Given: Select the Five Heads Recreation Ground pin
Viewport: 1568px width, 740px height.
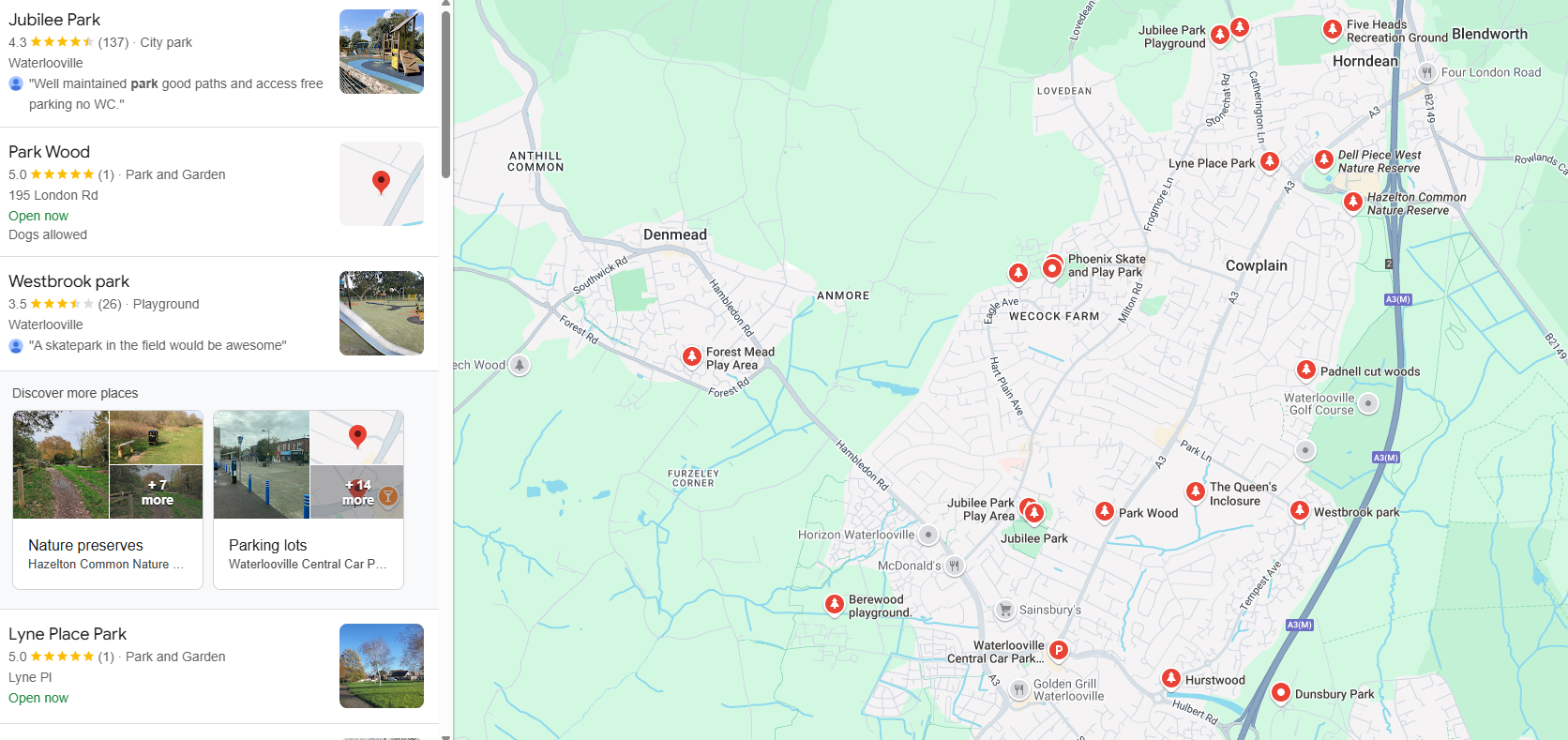Looking at the screenshot, I should coord(1333,29).
